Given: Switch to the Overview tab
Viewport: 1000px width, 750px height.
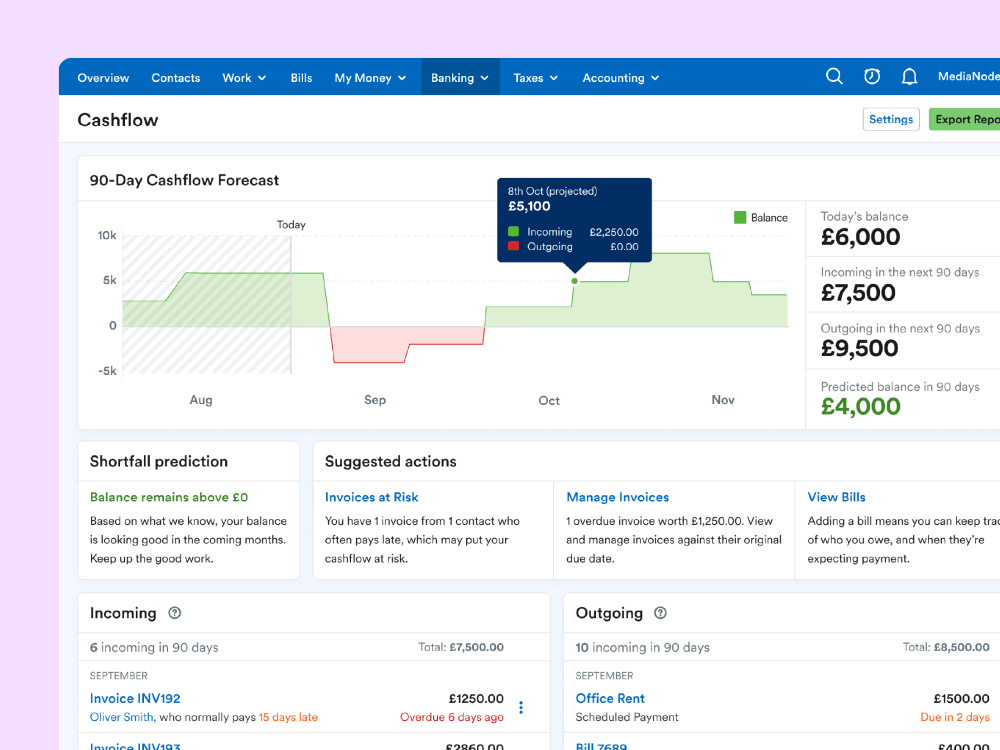Looking at the screenshot, I should pyautogui.click(x=103, y=77).
